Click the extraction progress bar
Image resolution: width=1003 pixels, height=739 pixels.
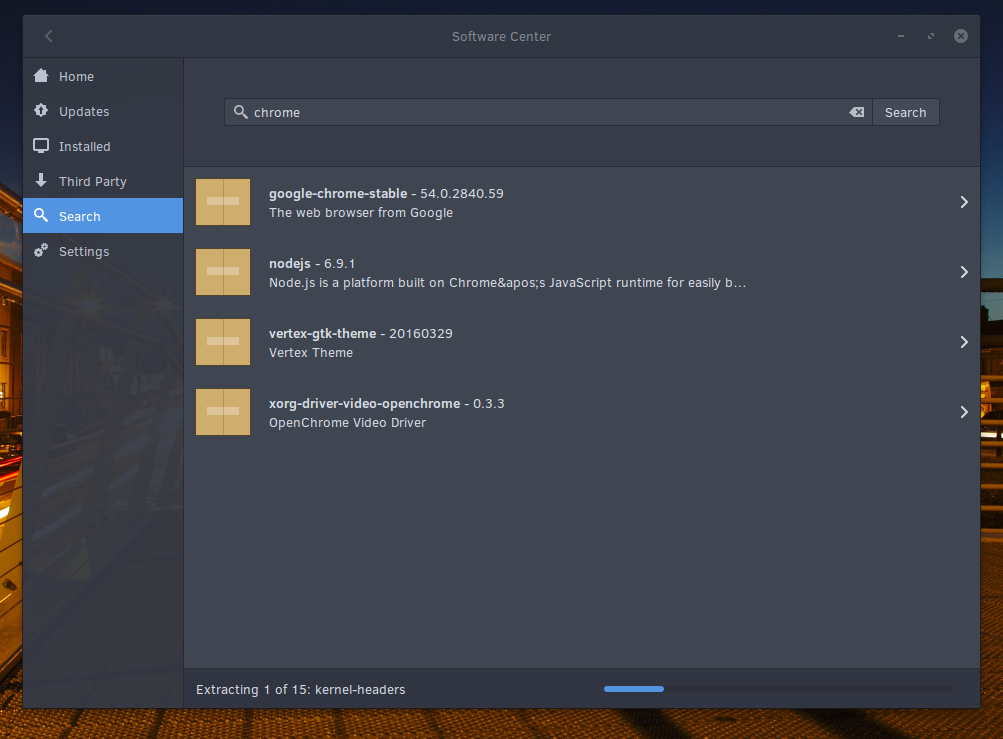click(778, 689)
